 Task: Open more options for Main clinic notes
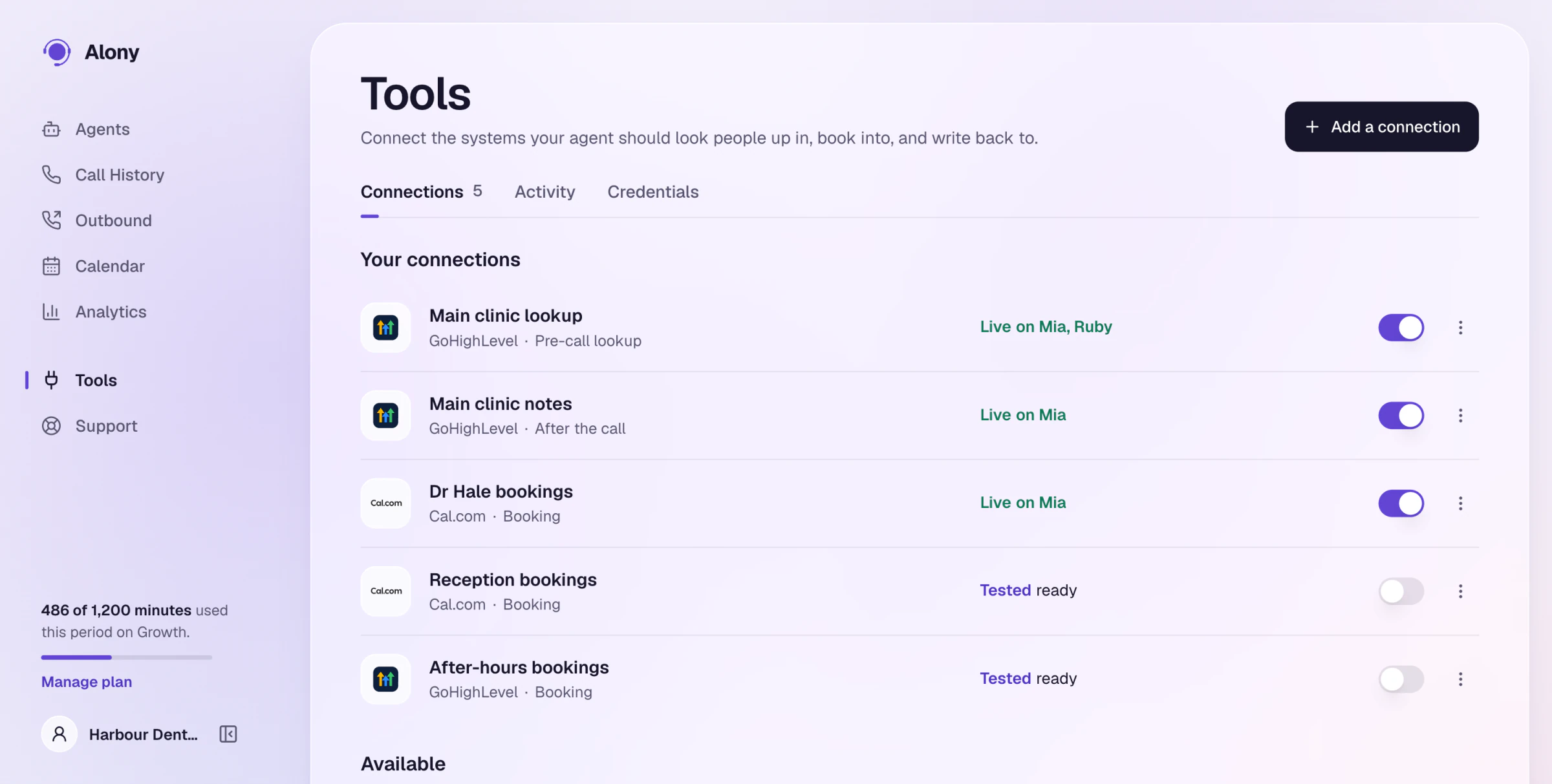[x=1460, y=416]
